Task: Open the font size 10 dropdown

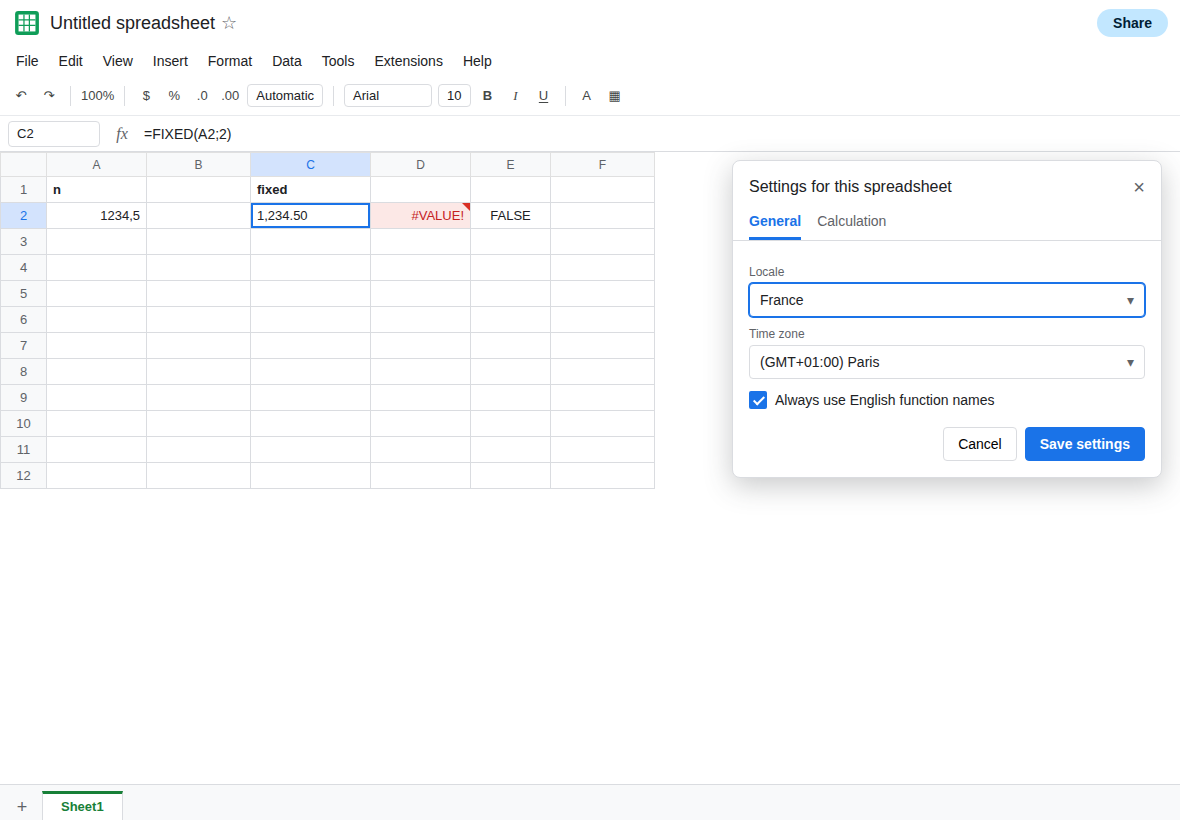Action: coord(454,96)
